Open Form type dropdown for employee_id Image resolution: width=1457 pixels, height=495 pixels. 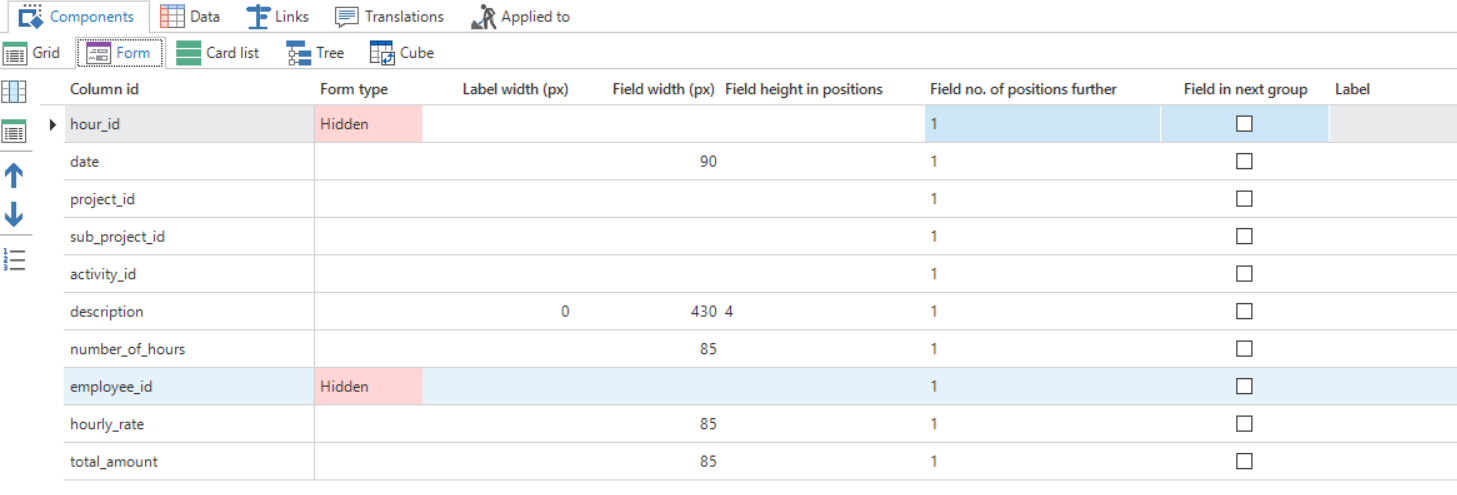[x=368, y=386]
